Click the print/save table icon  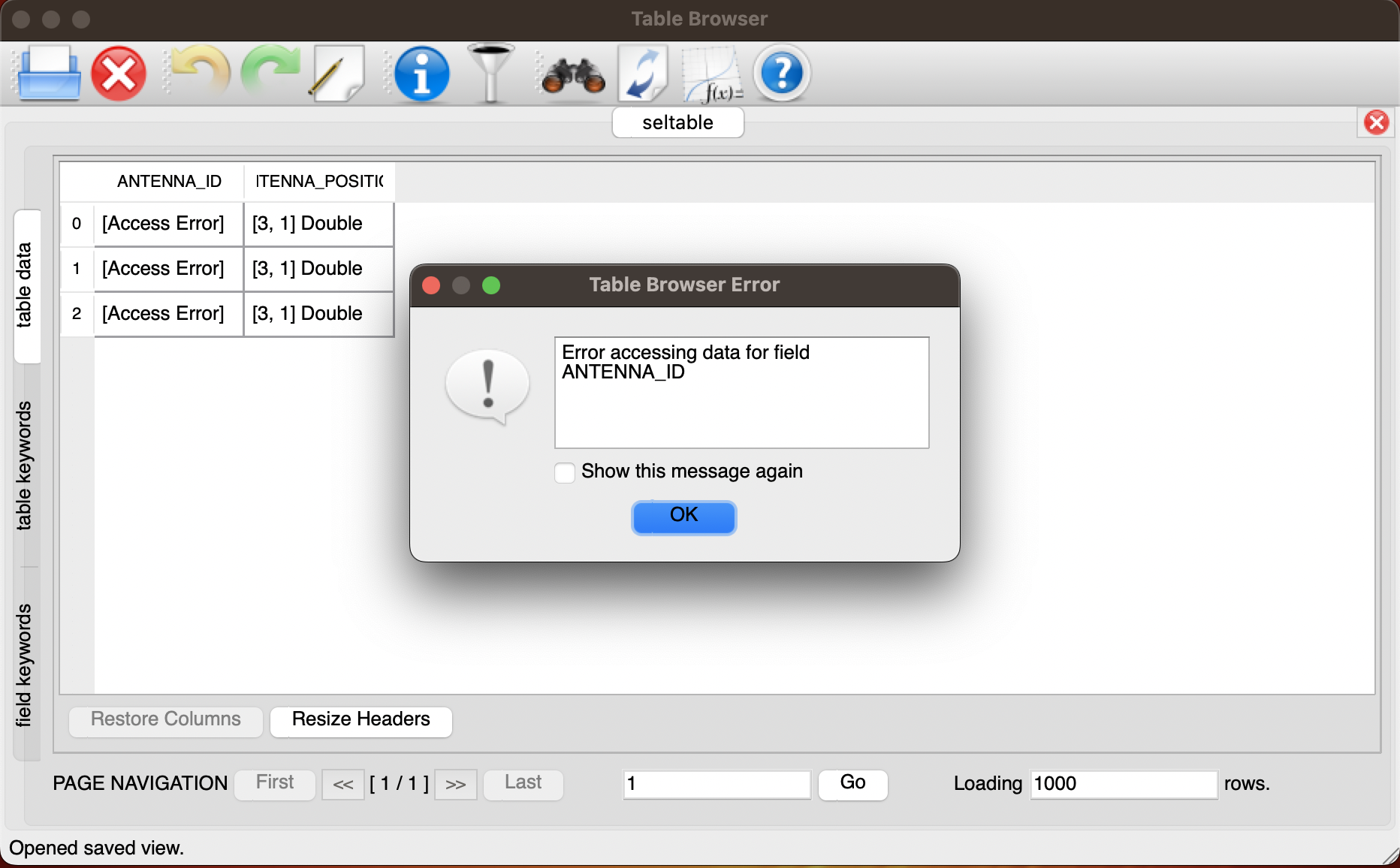click(49, 73)
